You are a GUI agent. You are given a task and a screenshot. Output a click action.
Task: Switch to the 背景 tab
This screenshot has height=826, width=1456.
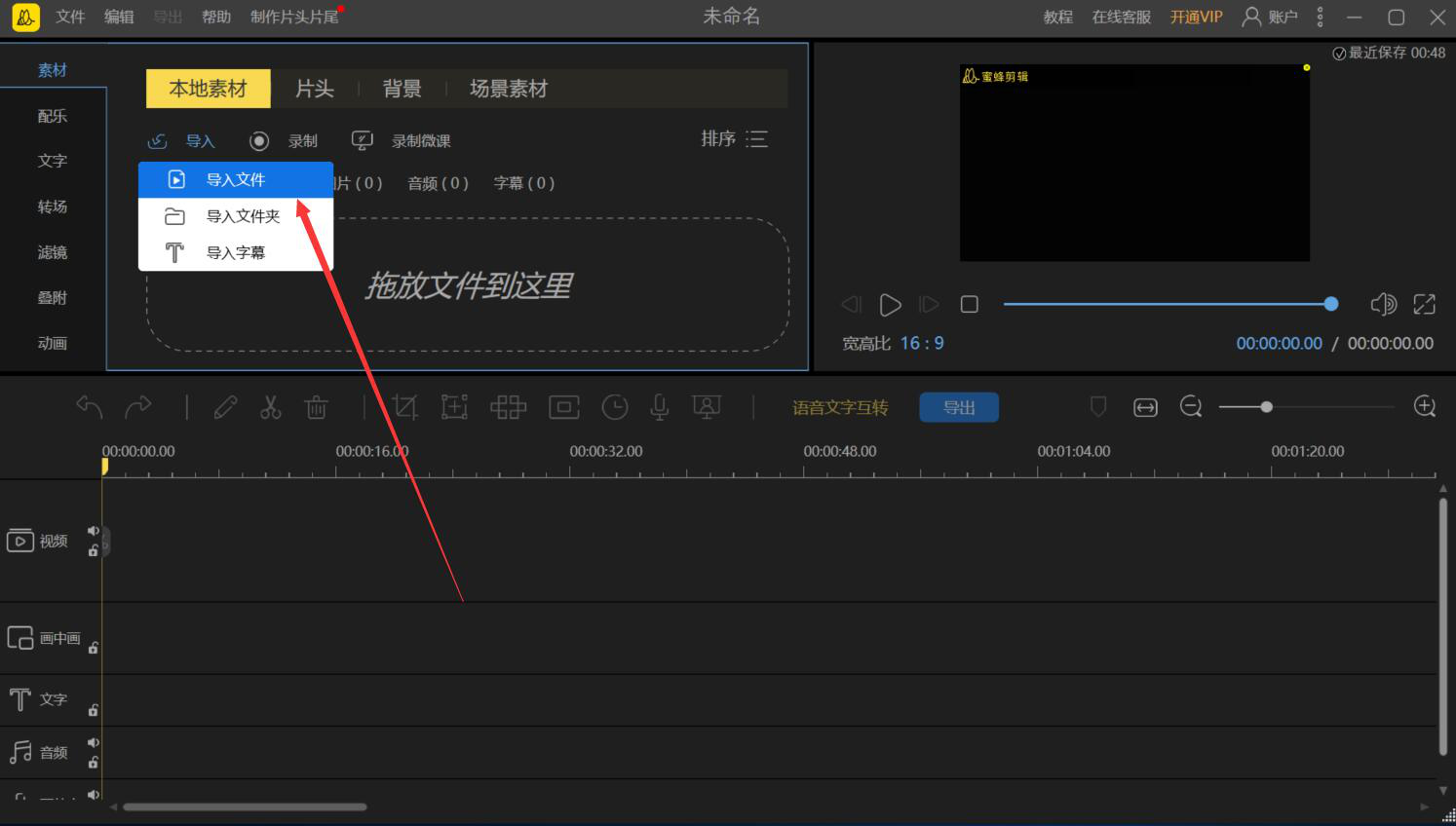tap(402, 89)
